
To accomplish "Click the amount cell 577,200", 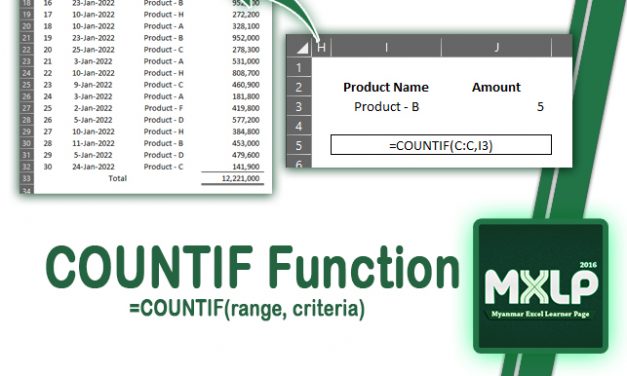I will (246, 120).
